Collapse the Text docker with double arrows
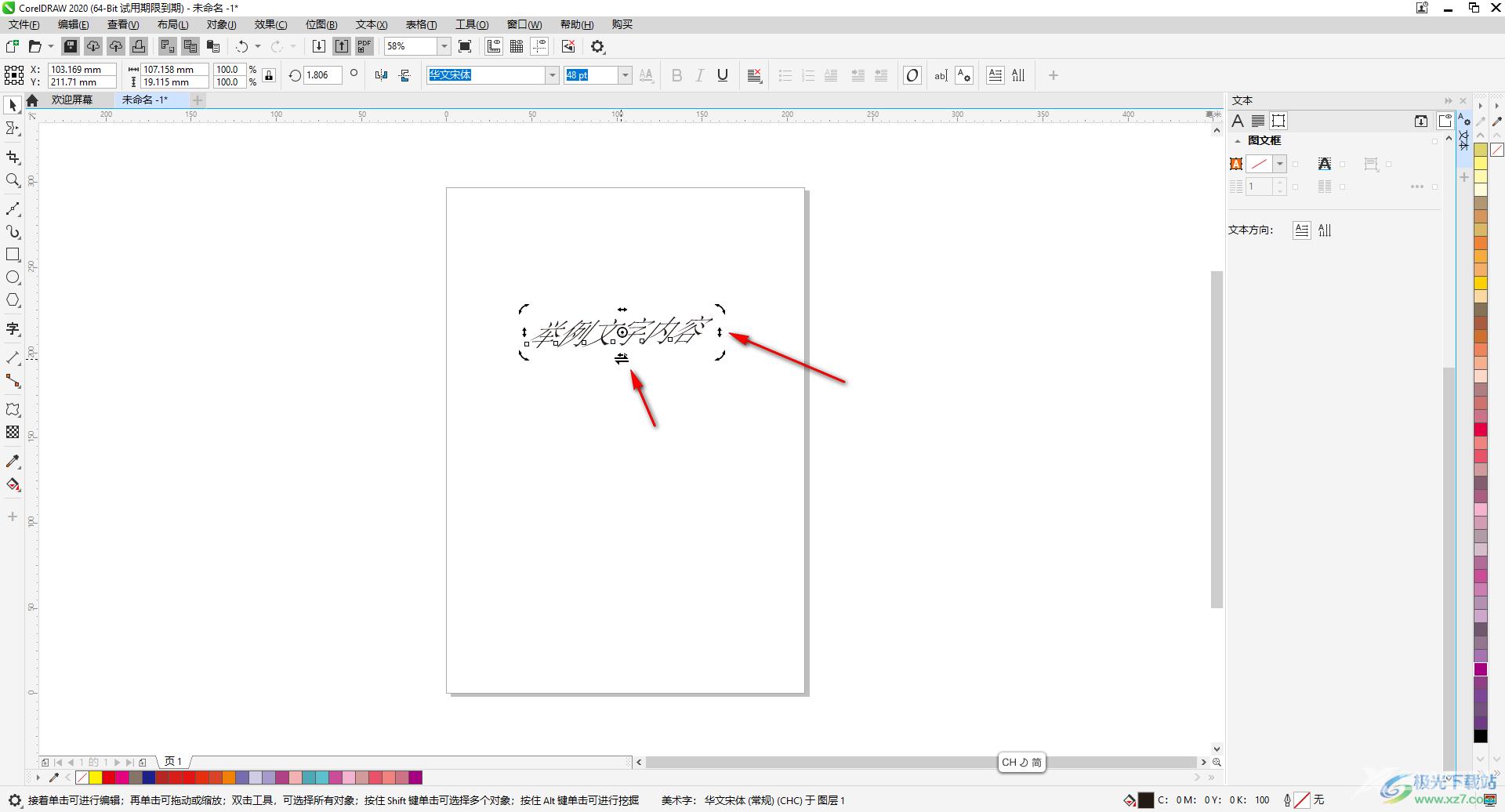This screenshot has height=812, width=1505. point(1448,100)
